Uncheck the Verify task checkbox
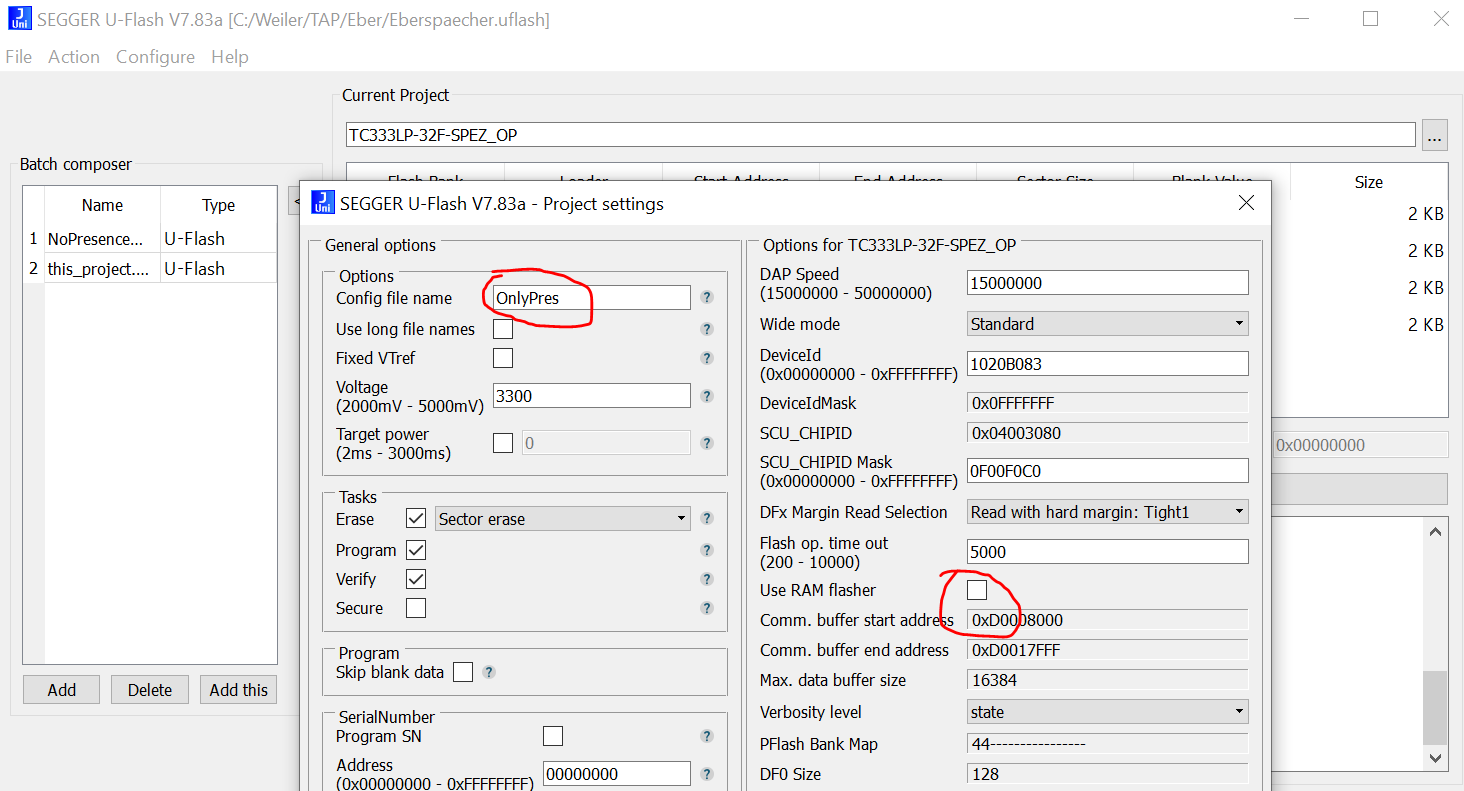Screen dimensions: 1464x791 pyautogui.click(x=416, y=579)
